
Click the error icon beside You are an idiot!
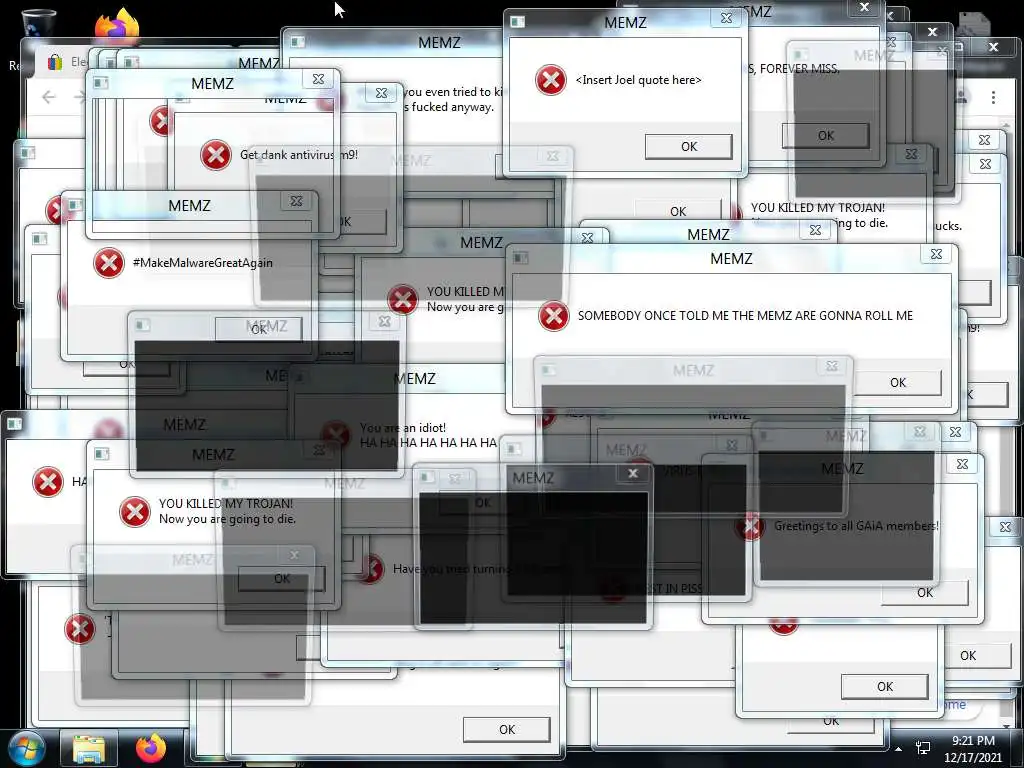tap(336, 435)
